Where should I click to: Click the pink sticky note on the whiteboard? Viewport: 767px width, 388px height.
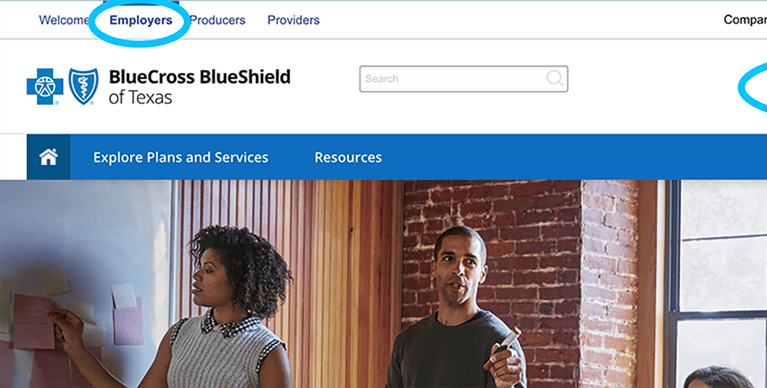pyautogui.click(x=33, y=321)
